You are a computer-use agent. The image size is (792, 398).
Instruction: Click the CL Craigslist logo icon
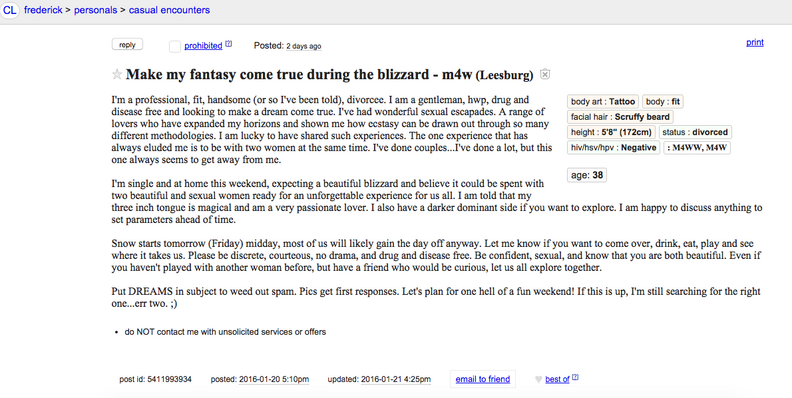[x=10, y=10]
